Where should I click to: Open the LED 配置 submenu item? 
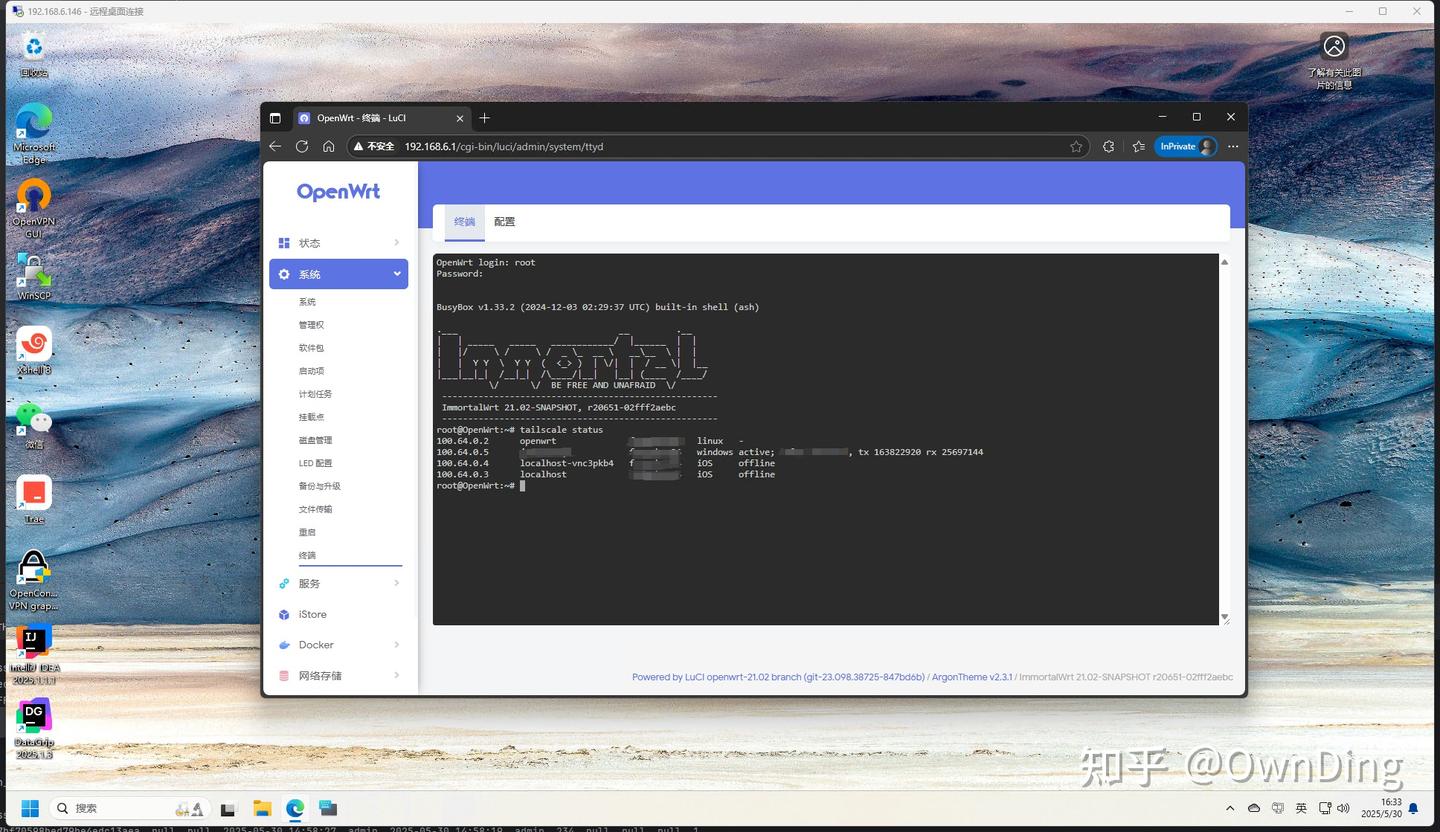315,463
